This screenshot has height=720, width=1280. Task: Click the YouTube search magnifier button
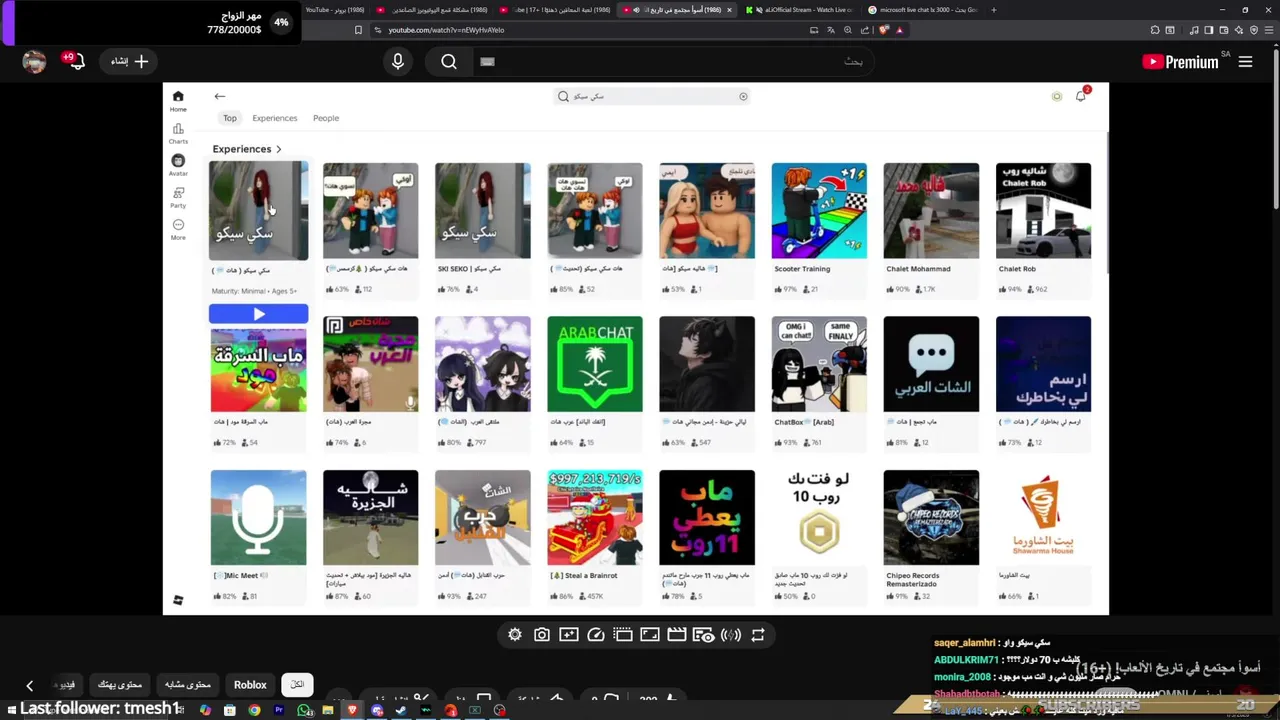(x=449, y=62)
